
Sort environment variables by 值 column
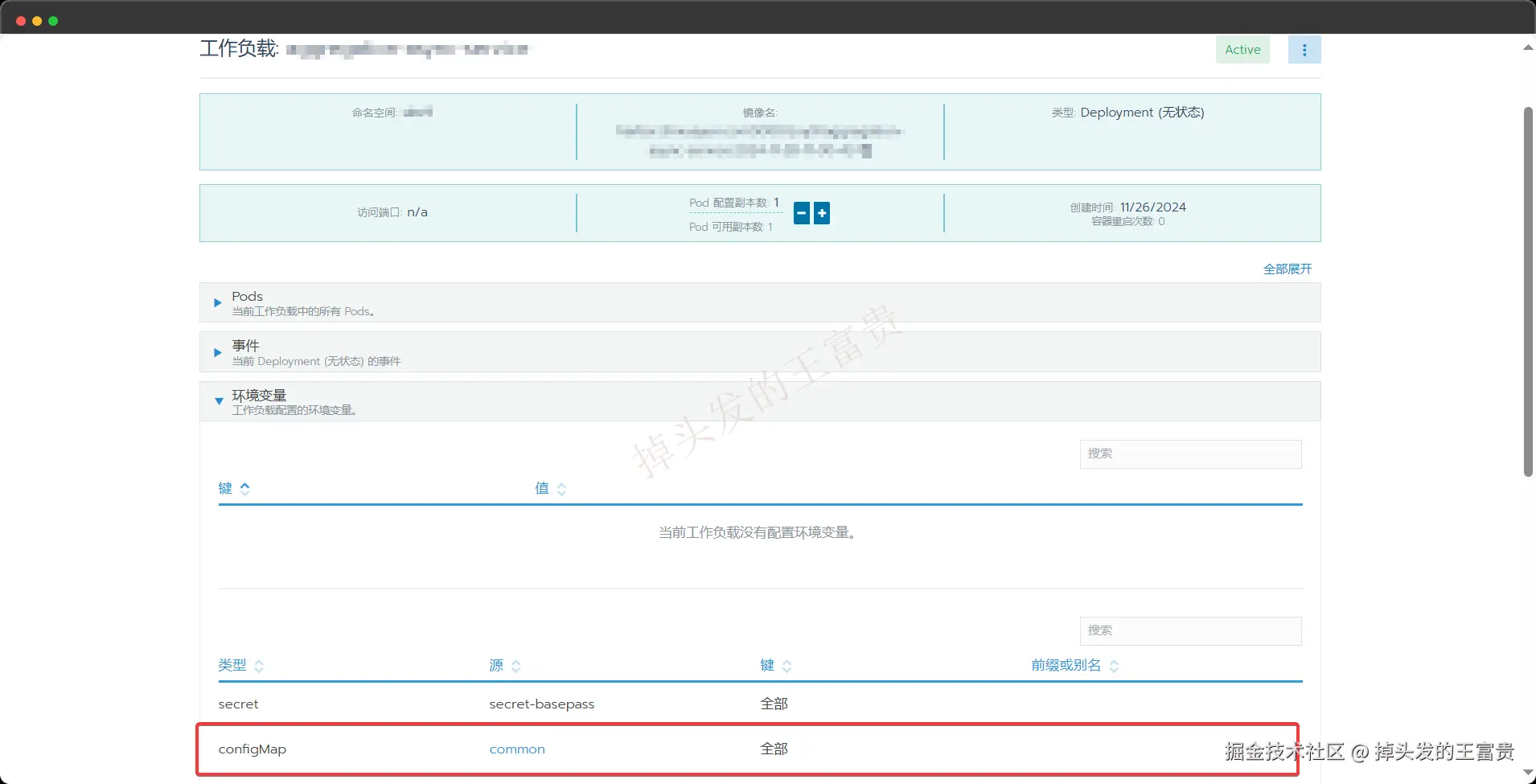click(x=551, y=488)
